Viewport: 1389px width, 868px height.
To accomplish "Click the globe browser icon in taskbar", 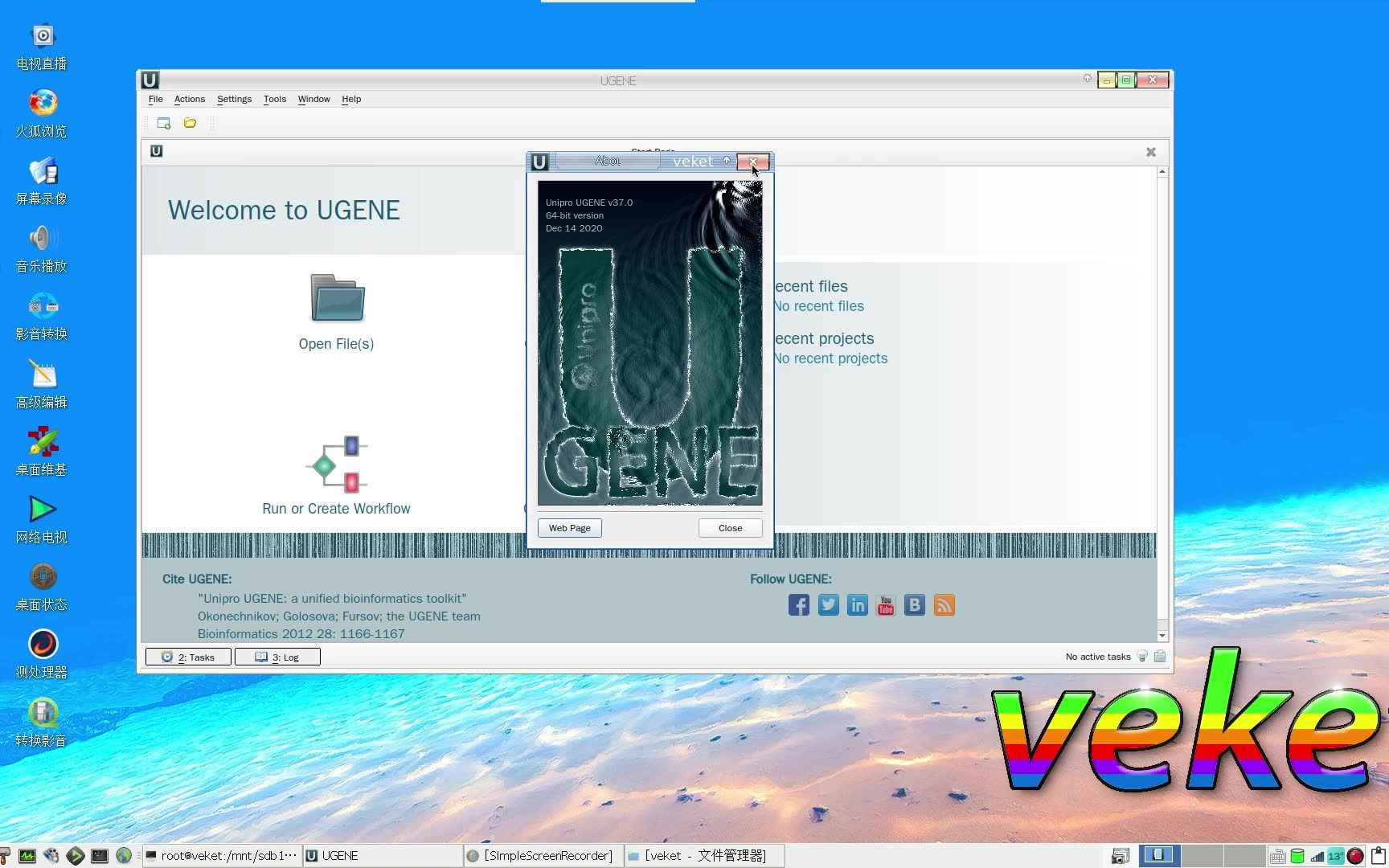I will pyautogui.click(x=124, y=856).
